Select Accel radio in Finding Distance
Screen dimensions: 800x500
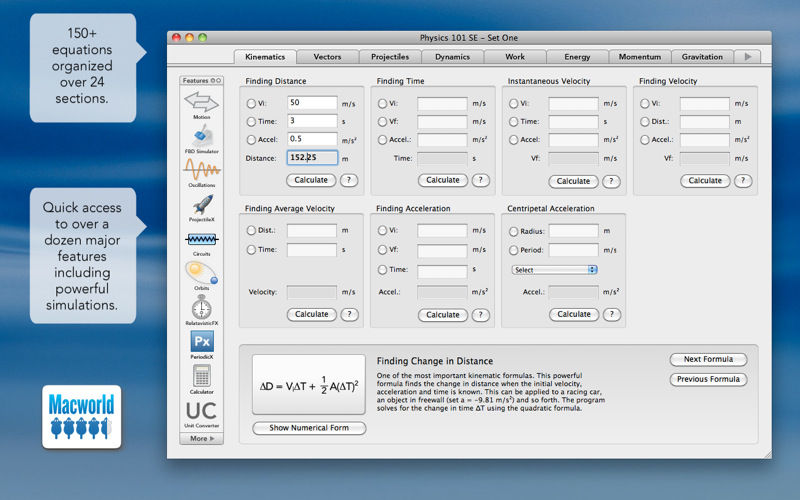251,140
